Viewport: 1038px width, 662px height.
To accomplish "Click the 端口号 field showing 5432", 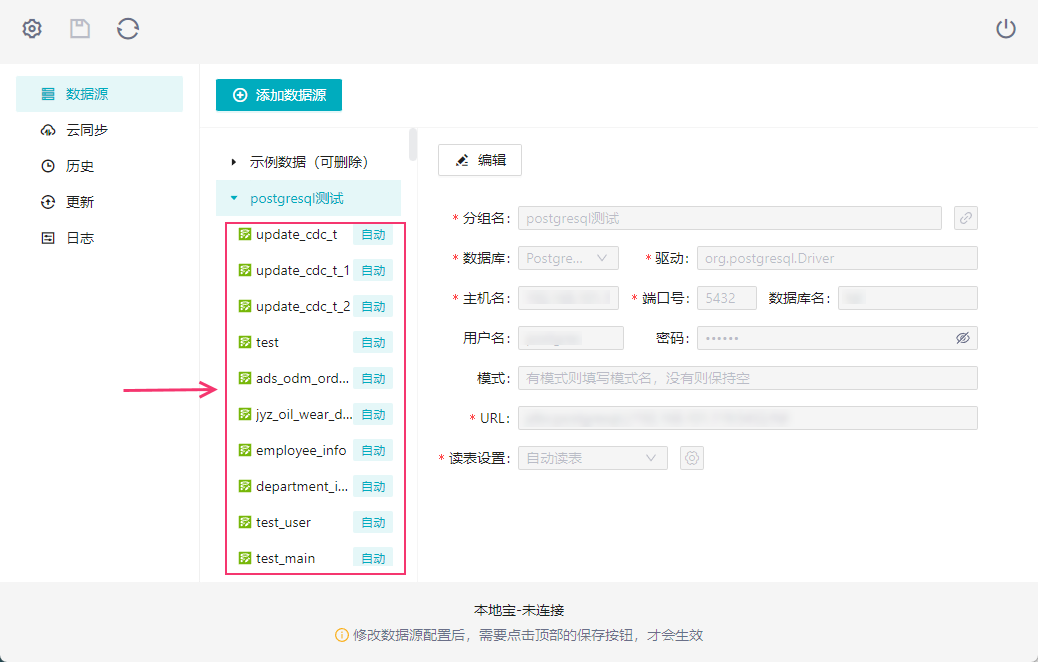I will [x=727, y=298].
